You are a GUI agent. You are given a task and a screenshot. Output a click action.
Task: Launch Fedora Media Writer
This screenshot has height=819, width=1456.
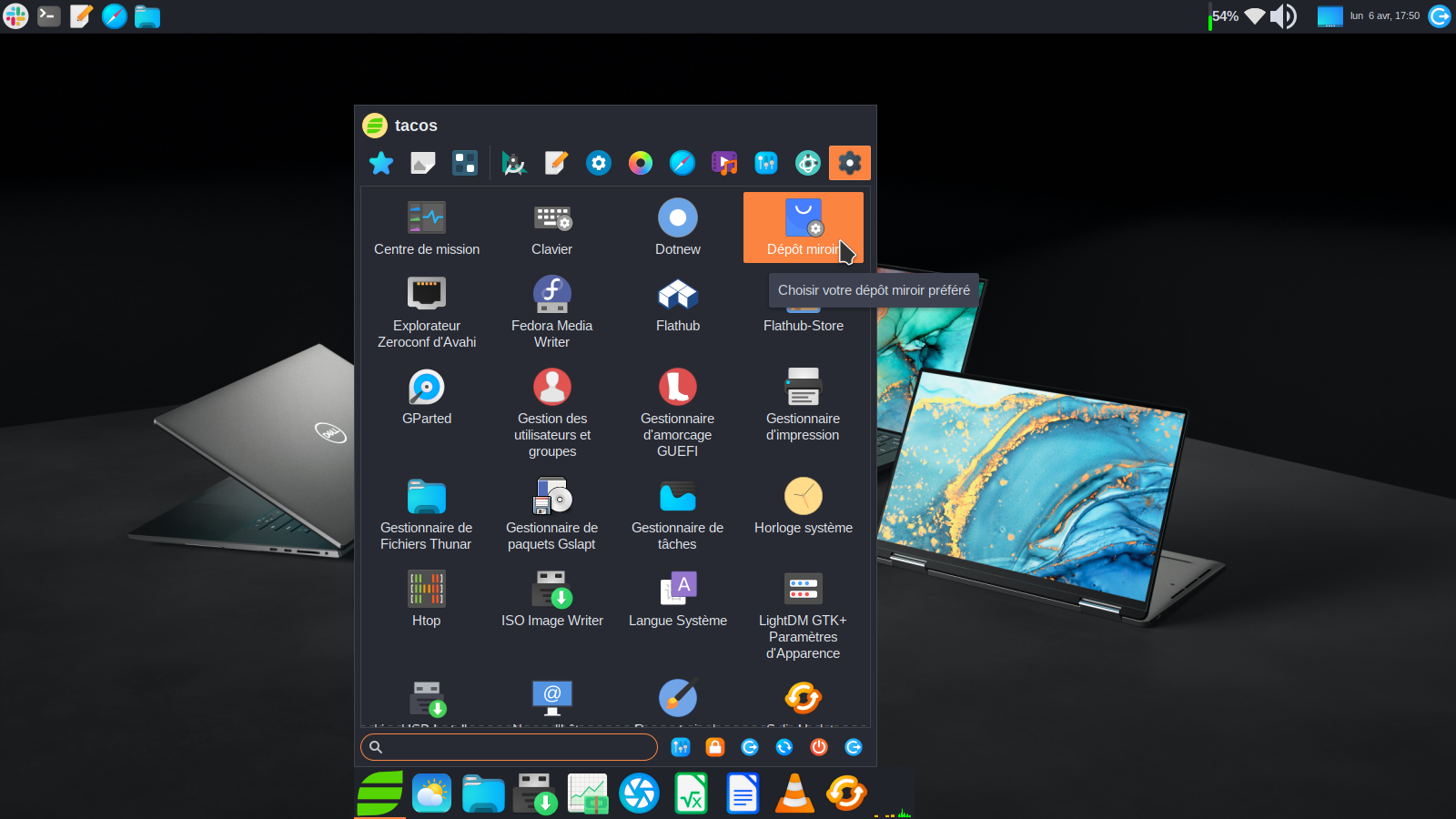tap(551, 311)
